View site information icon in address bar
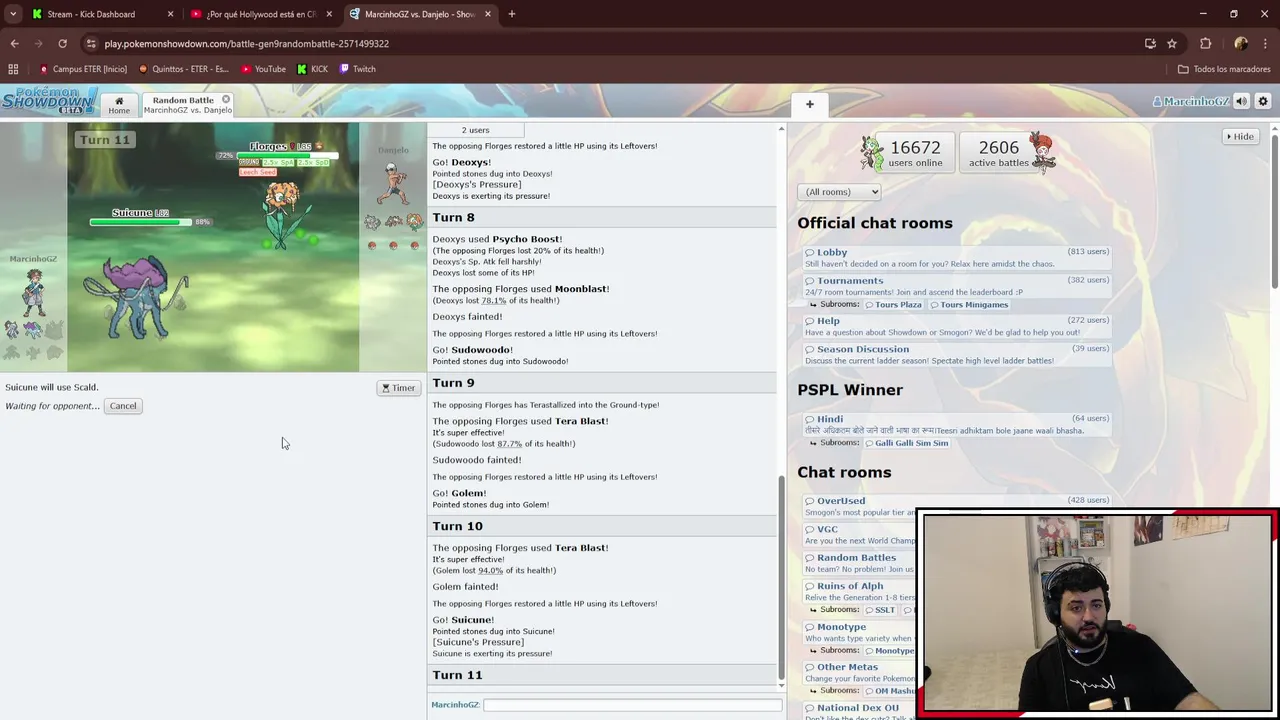The height and width of the screenshot is (720, 1280). click(x=91, y=44)
